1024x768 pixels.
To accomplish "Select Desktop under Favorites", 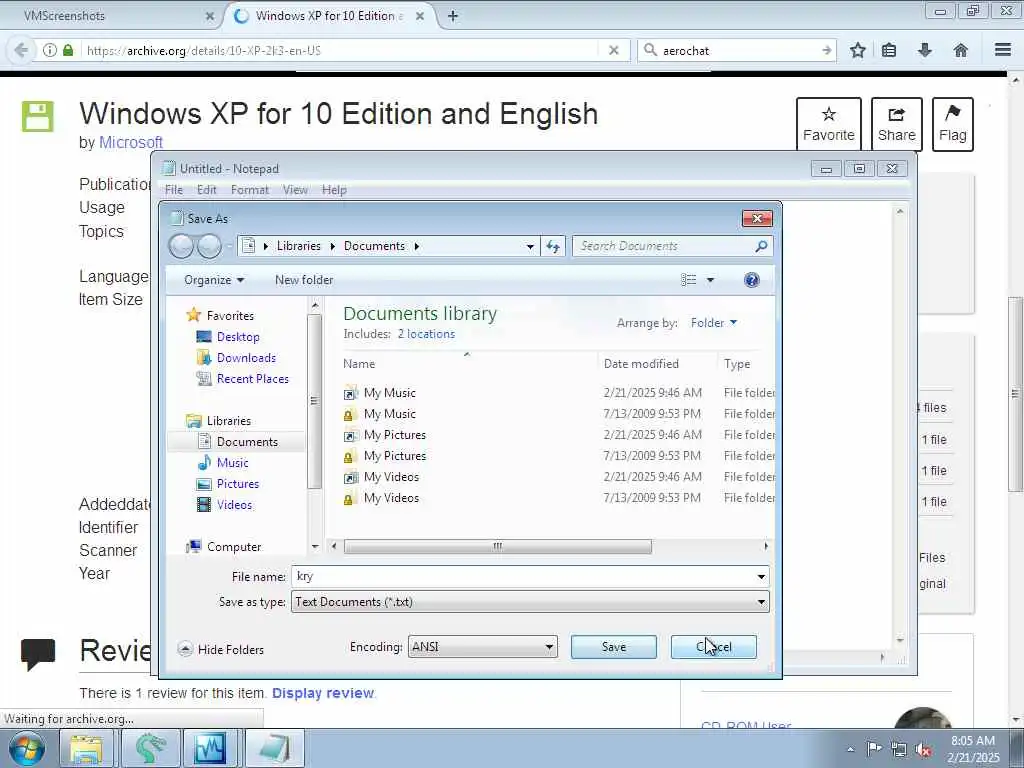I will (238, 337).
